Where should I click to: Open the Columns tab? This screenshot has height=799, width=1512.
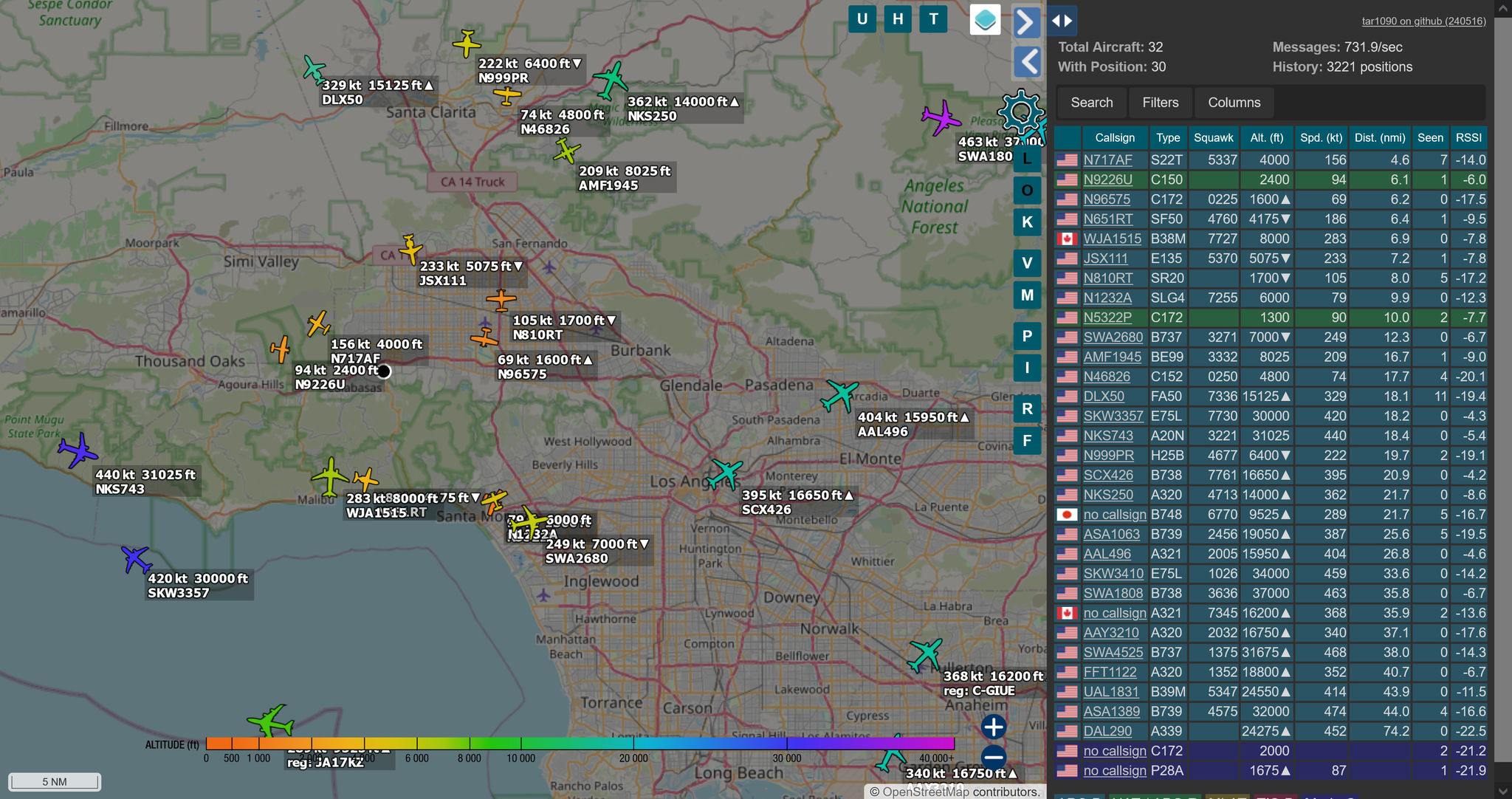click(x=1234, y=103)
